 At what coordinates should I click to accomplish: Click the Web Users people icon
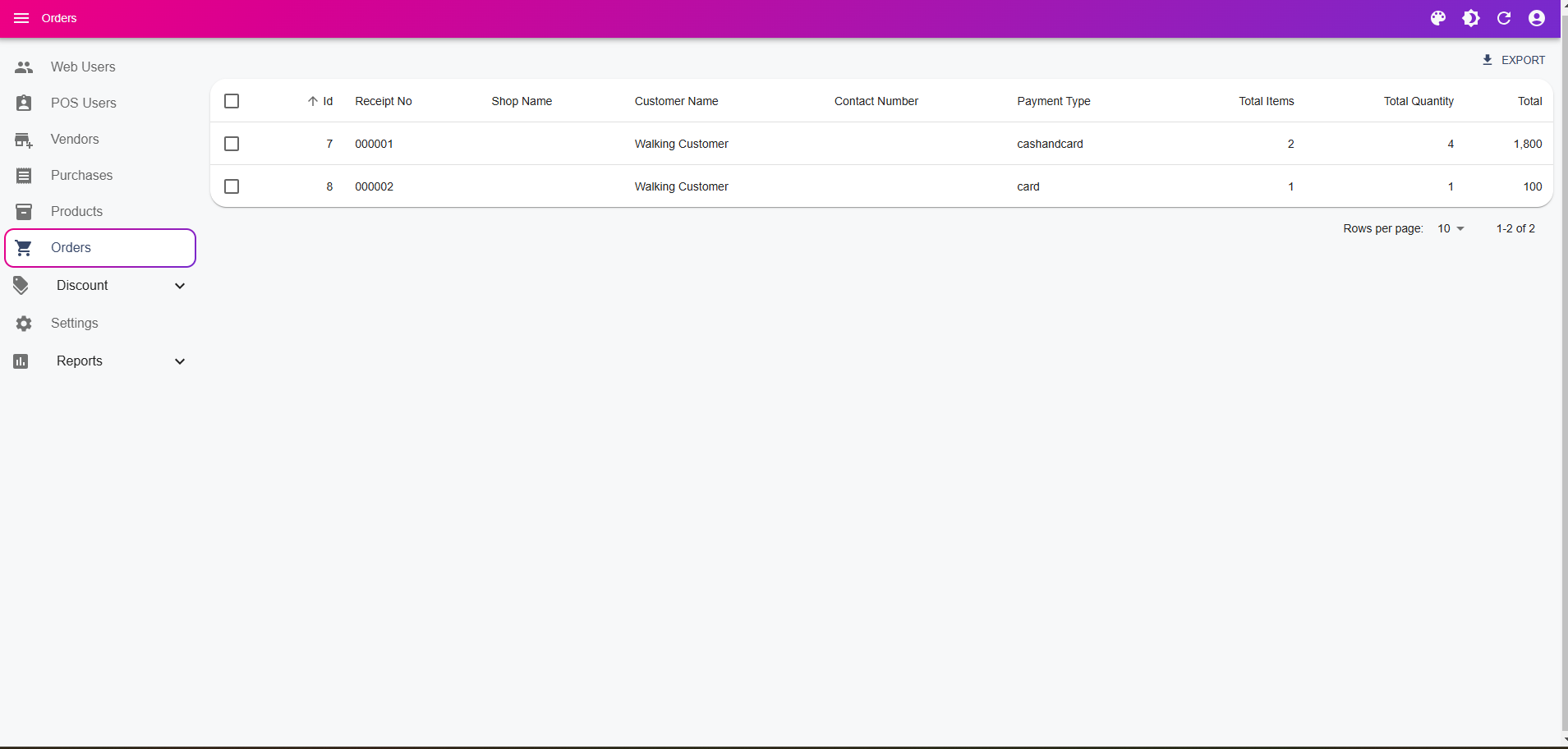pos(24,67)
